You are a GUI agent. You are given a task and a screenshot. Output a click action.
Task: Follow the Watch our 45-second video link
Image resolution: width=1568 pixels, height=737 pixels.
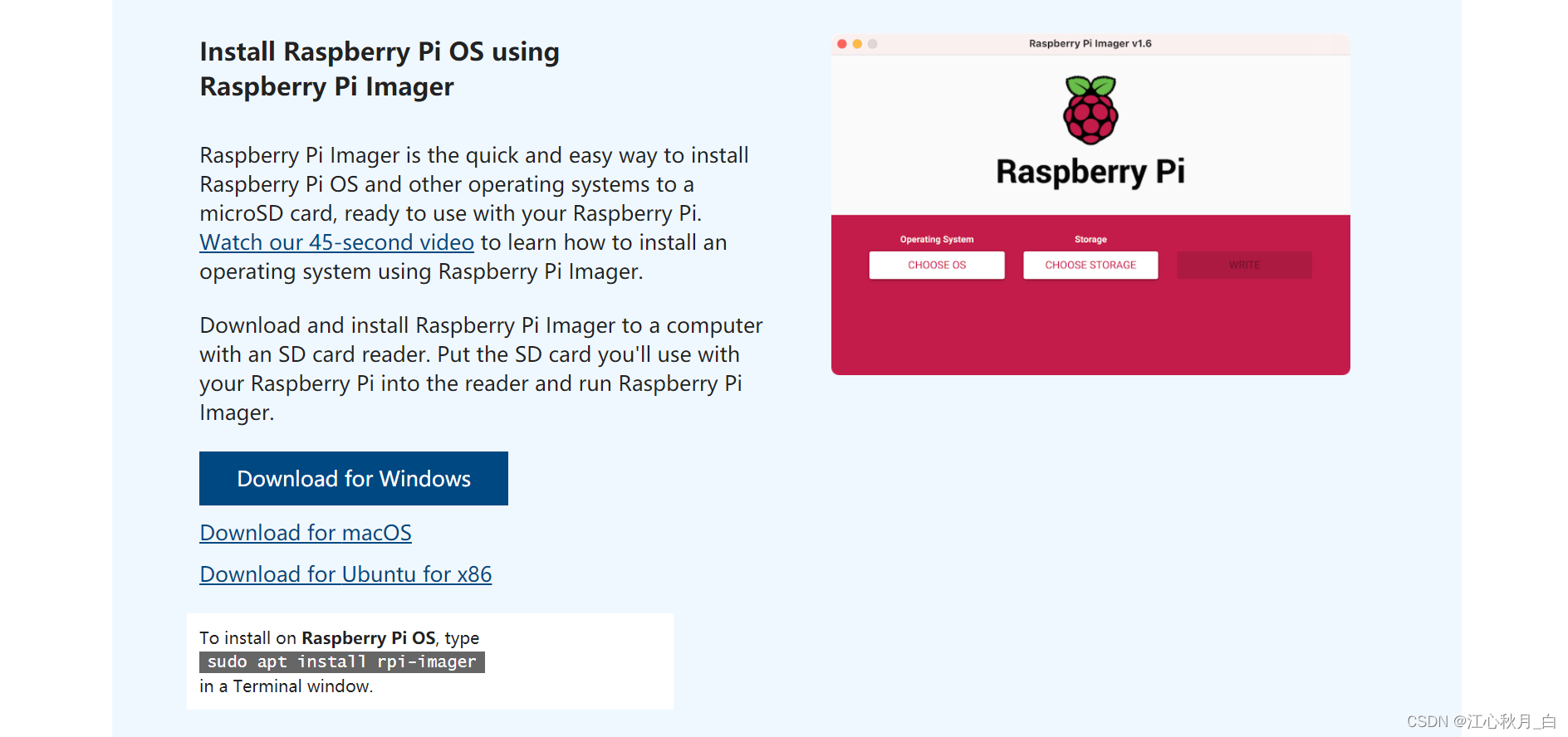(336, 242)
